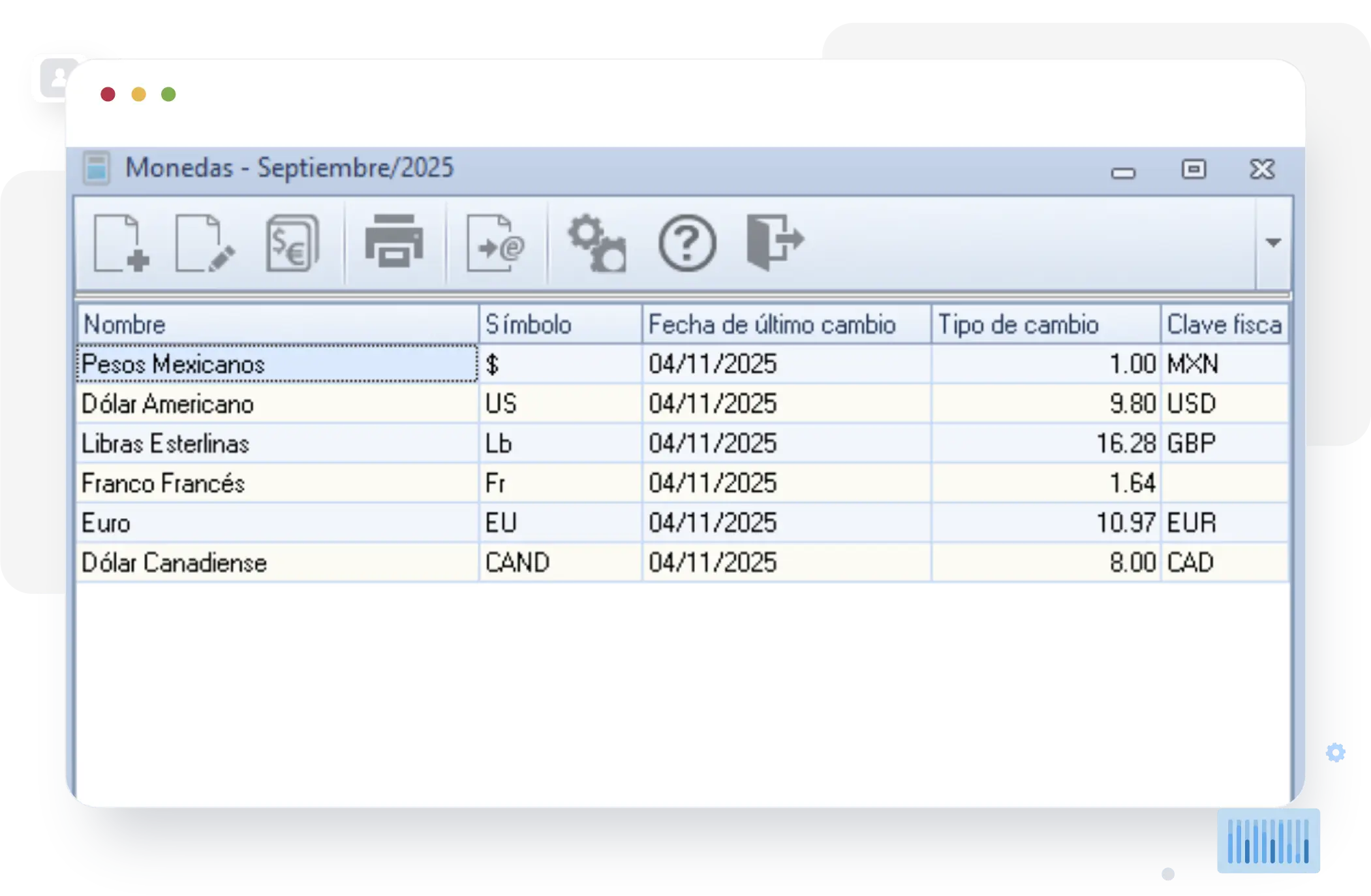Image resolution: width=1371 pixels, height=896 pixels.
Task: Click the date cell in the Euro row
Action: pos(786,523)
